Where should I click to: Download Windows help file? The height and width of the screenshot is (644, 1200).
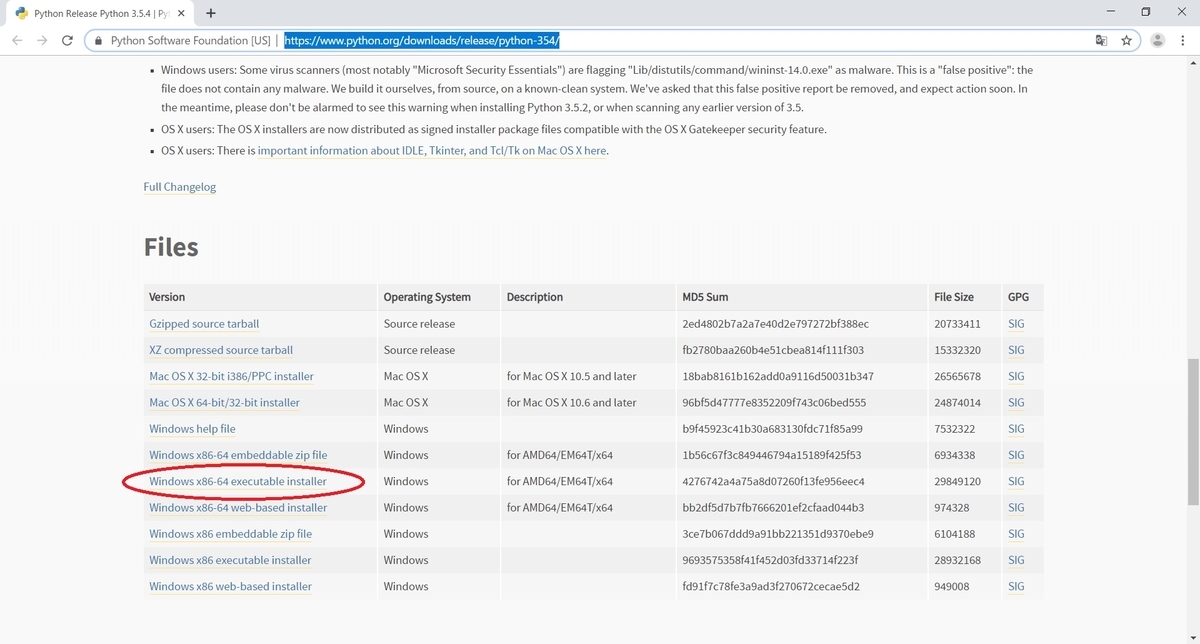[192, 429]
